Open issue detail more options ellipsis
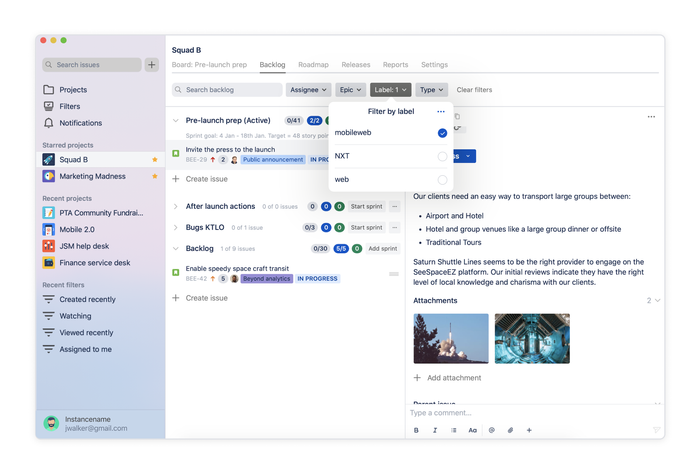Viewport: 700px width, 474px height. pos(651,117)
